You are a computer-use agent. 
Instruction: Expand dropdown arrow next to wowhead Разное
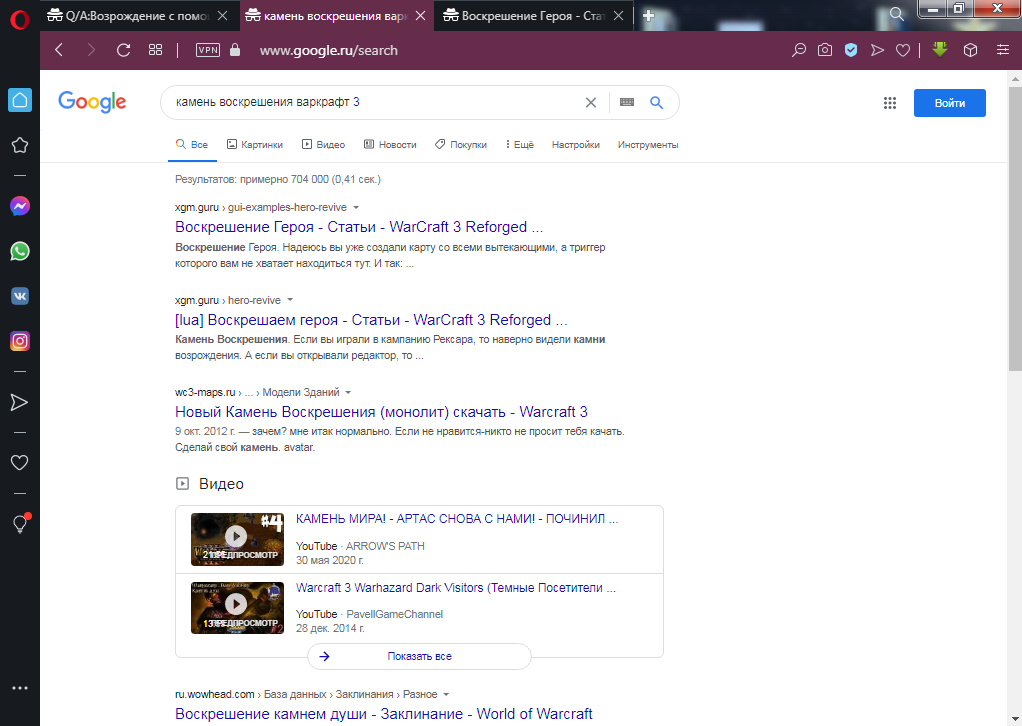(446, 694)
